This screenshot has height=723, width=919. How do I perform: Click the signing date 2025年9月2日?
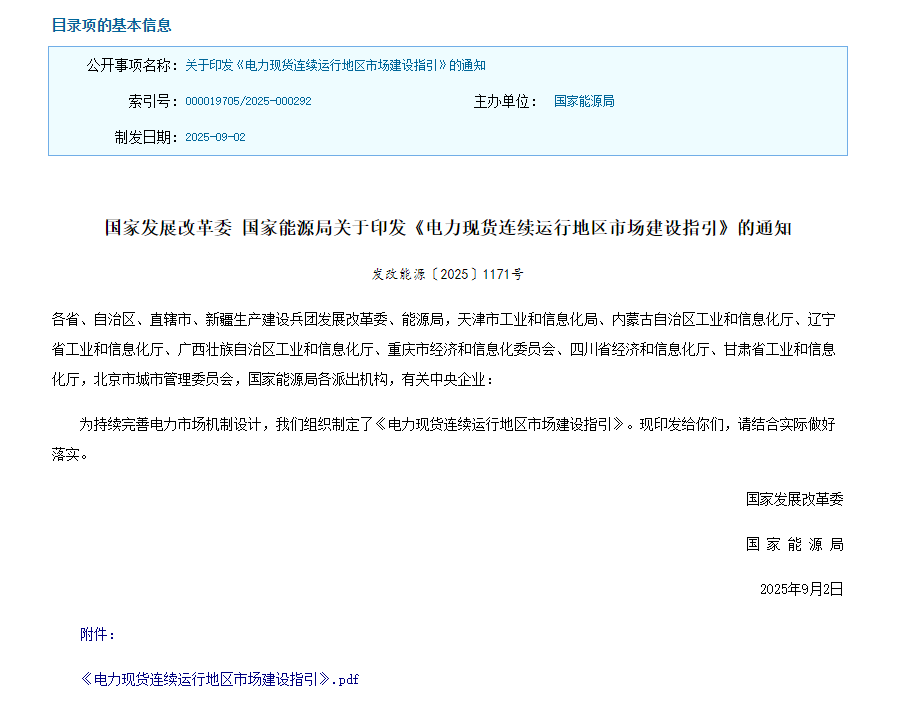click(x=801, y=589)
